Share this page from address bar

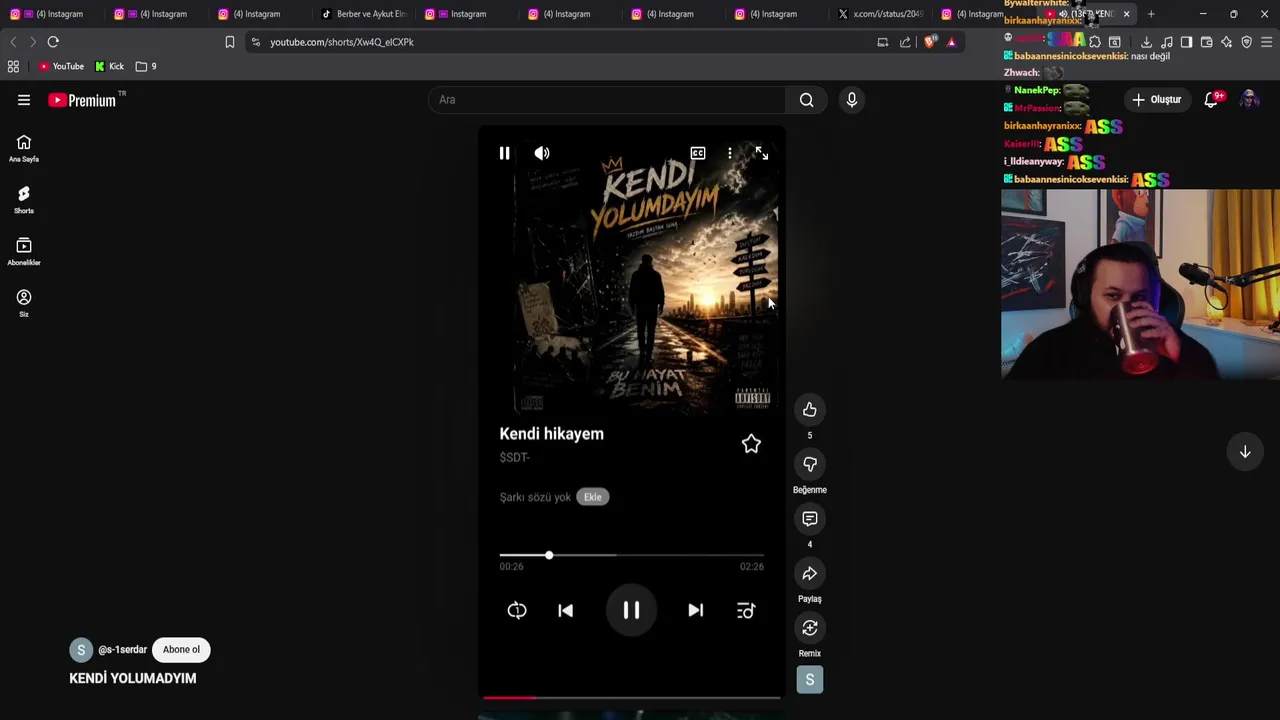pyautogui.click(x=906, y=42)
